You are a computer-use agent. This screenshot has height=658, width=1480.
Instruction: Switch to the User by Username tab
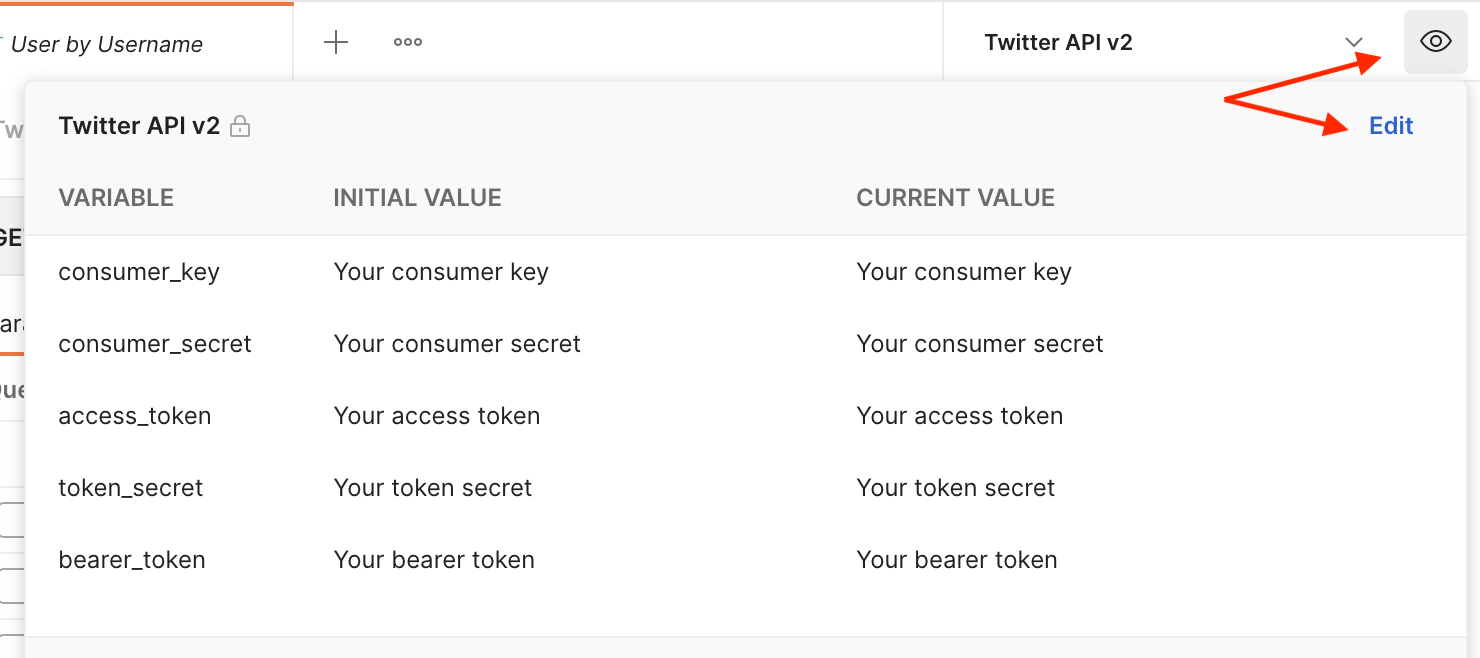coord(107,44)
